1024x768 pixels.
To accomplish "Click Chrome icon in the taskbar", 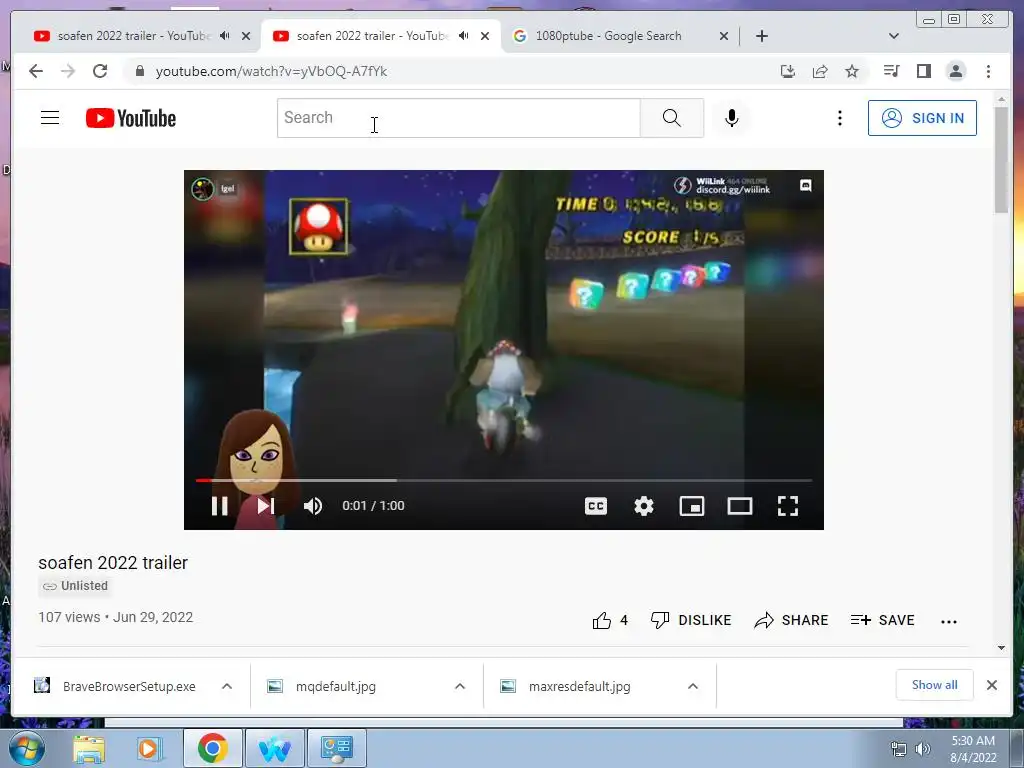I will pyautogui.click(x=212, y=748).
